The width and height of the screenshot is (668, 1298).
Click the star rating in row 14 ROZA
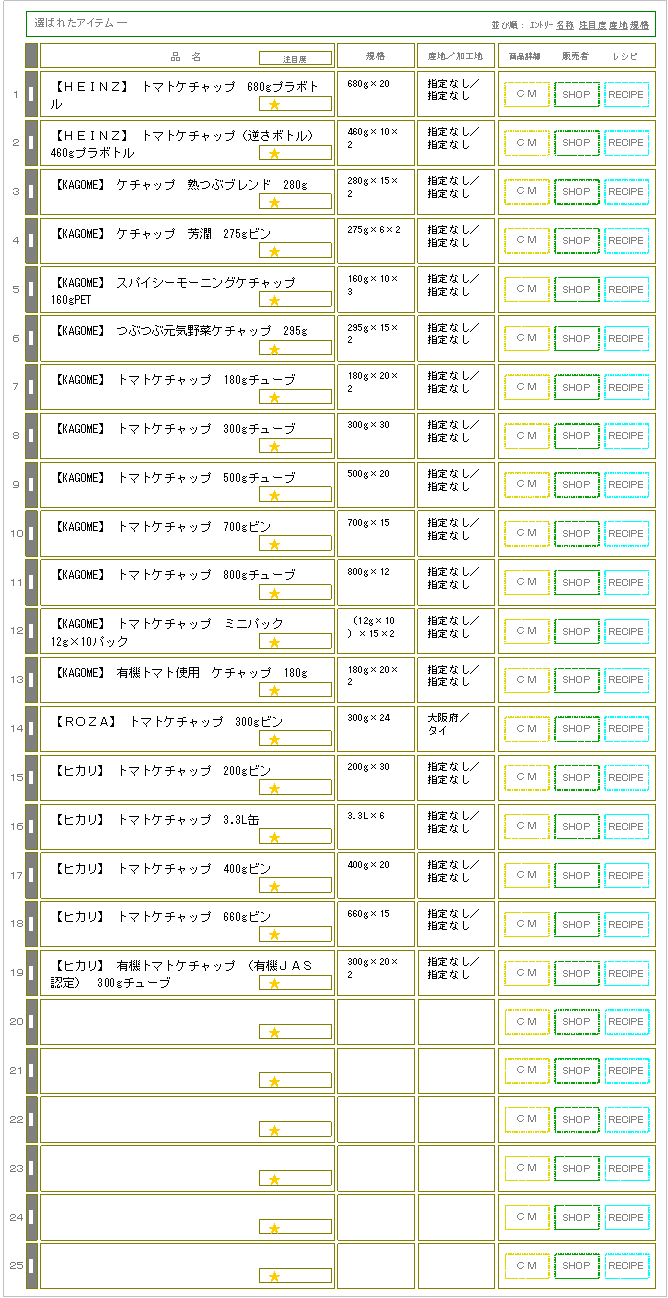(274, 739)
